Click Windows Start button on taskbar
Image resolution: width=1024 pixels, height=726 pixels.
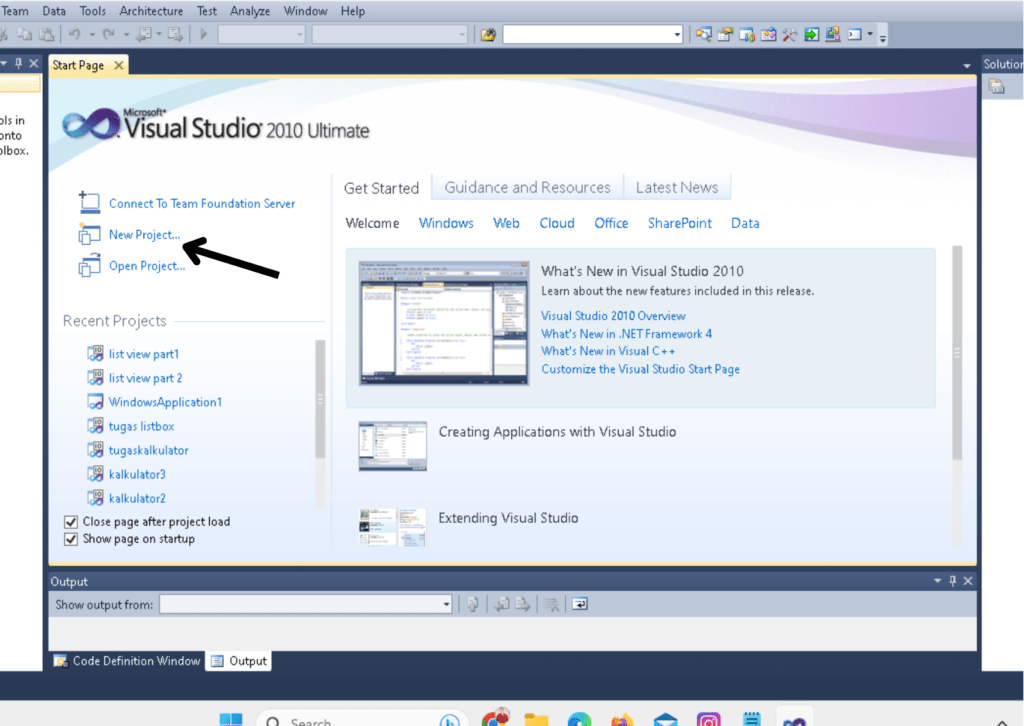pyautogui.click(x=231, y=719)
